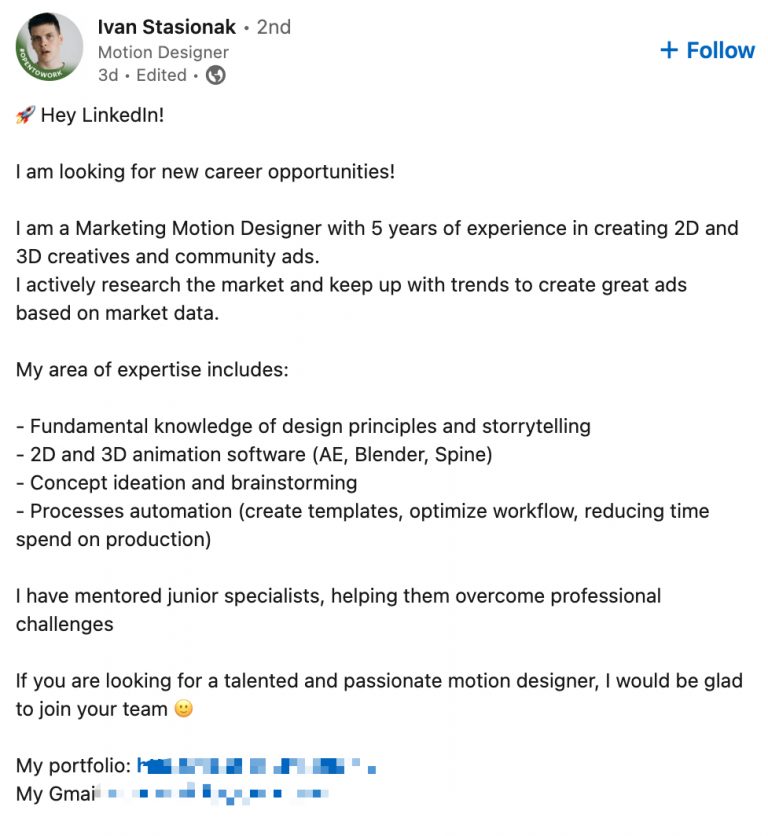Click the dot between 3d and Edited
The width and height of the screenshot is (768, 836).
(x=128, y=75)
